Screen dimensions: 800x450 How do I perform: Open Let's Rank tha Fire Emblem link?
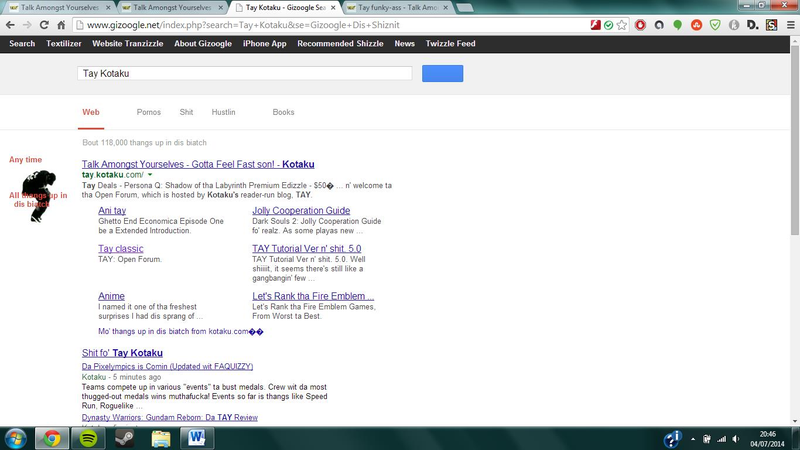click(313, 296)
